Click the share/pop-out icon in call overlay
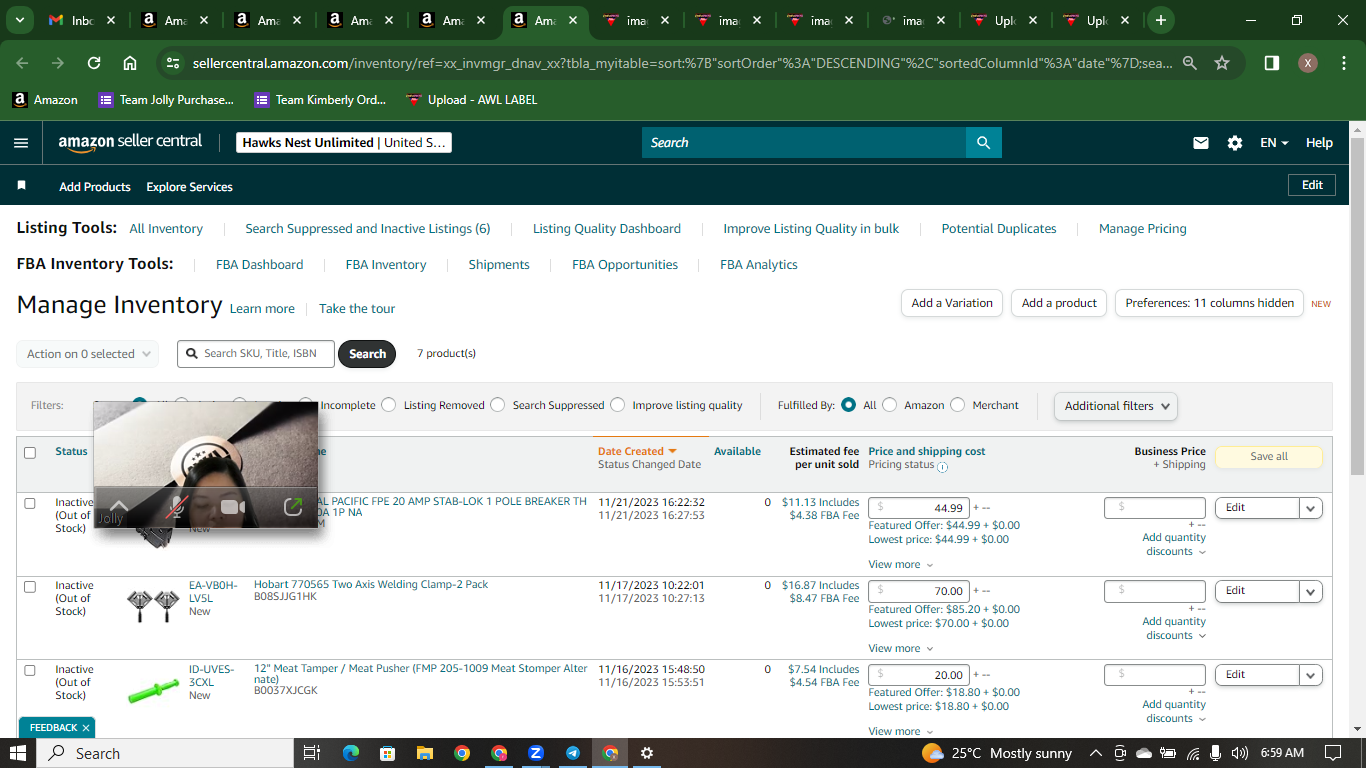 292,507
